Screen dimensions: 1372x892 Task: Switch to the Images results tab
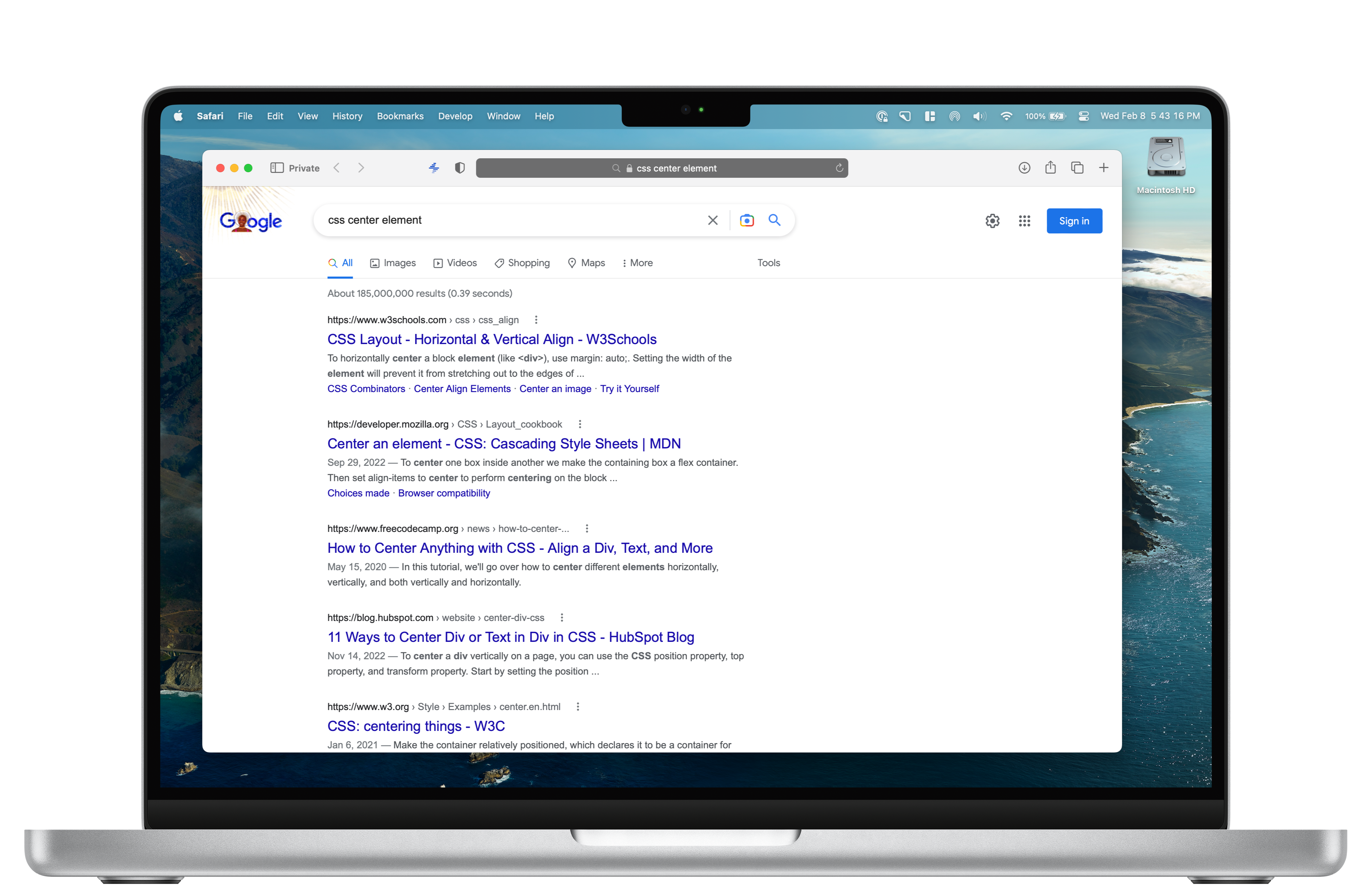pyautogui.click(x=393, y=263)
